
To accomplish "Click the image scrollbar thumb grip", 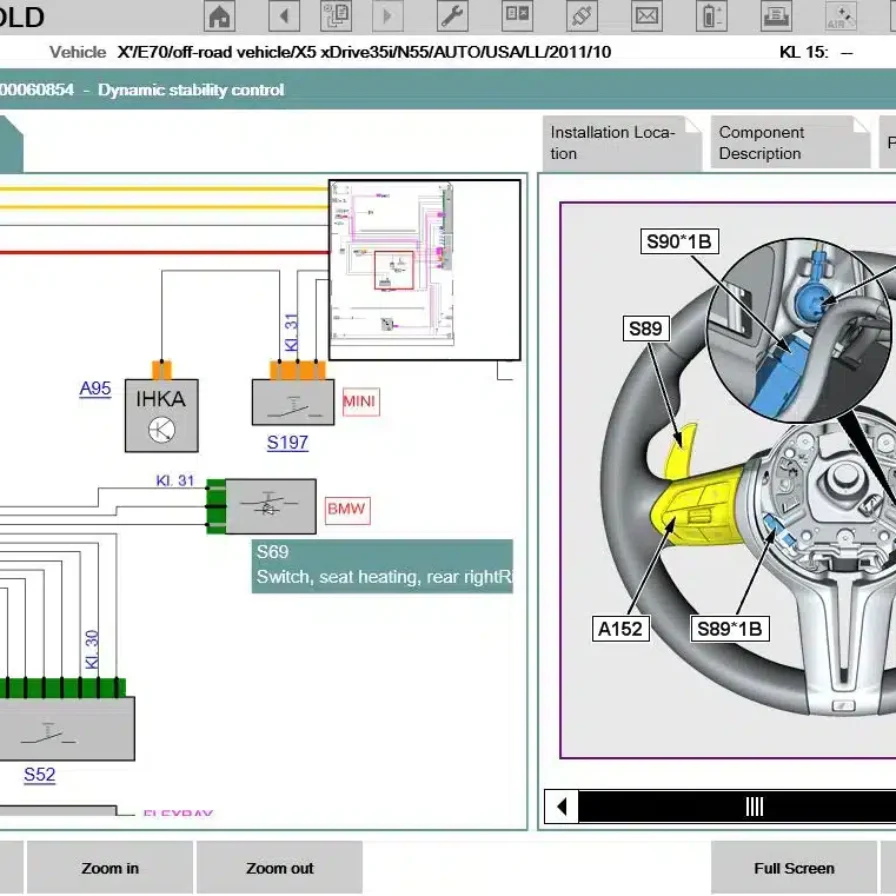I will pos(754,806).
